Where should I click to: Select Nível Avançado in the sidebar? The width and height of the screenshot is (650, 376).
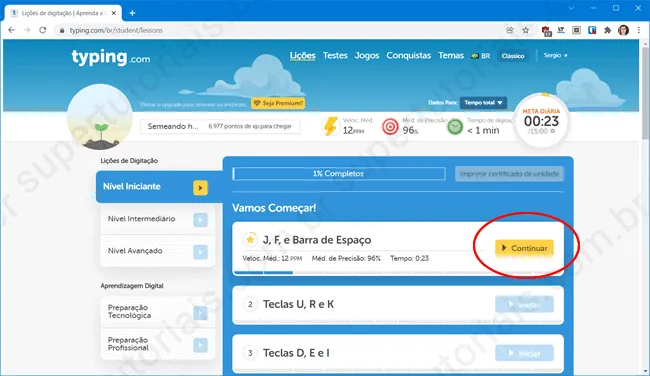(158, 251)
